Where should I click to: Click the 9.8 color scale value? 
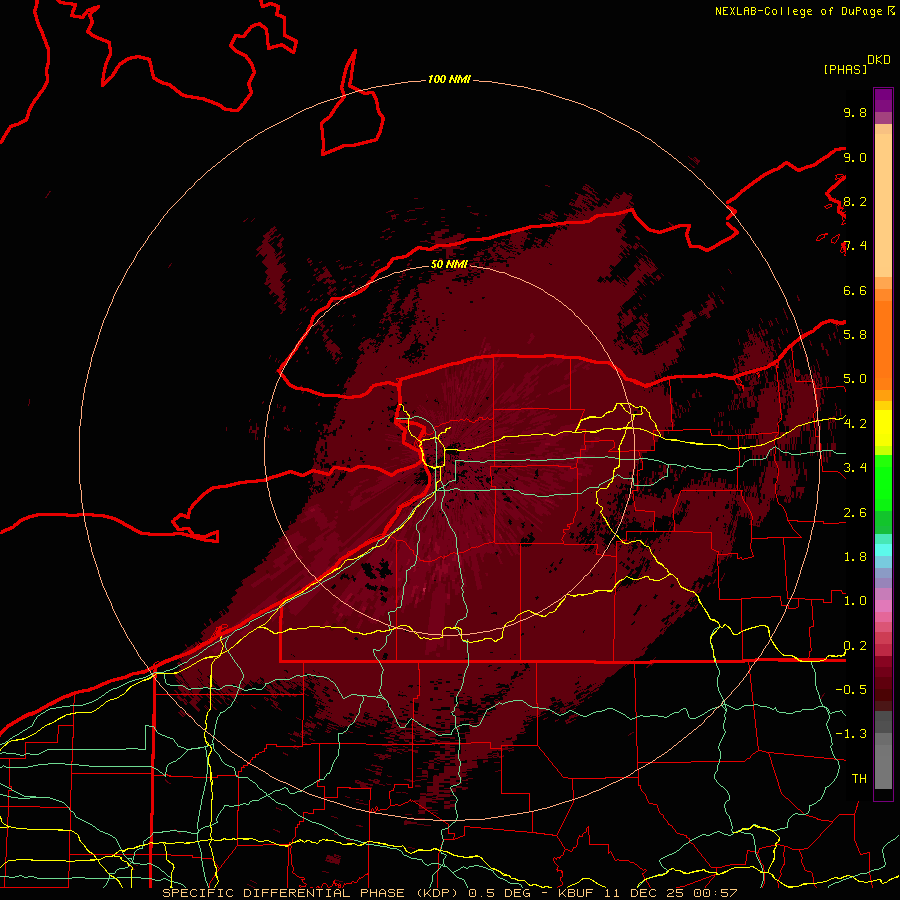click(855, 112)
